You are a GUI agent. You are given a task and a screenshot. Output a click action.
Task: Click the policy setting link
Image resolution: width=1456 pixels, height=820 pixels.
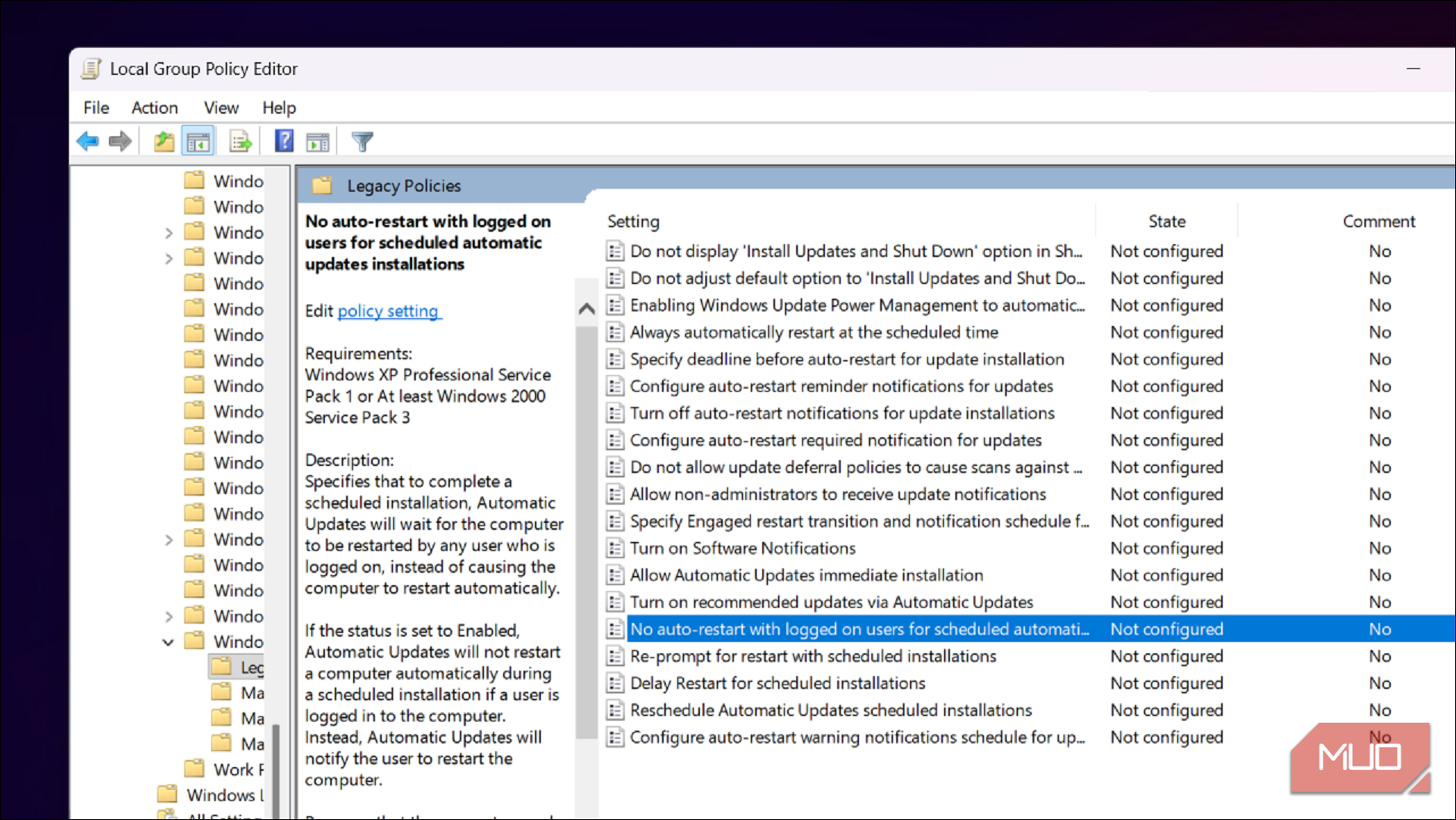389,311
